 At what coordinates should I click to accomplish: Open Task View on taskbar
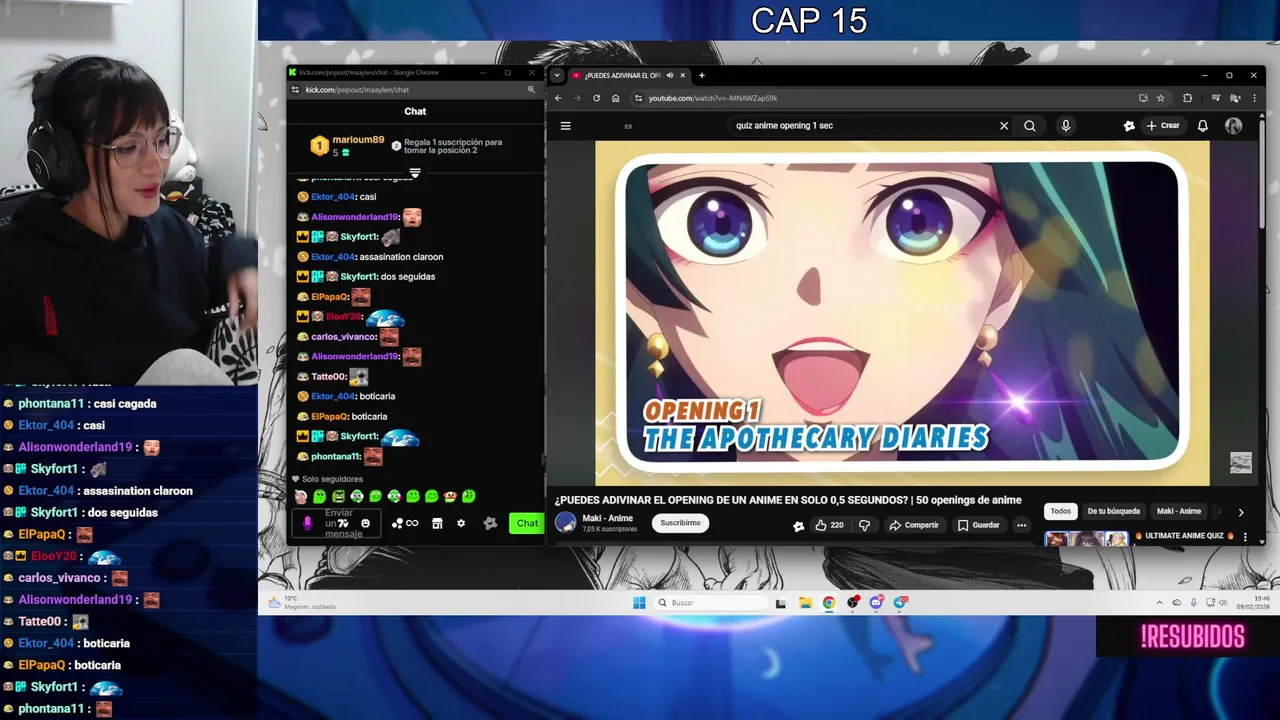(781, 602)
